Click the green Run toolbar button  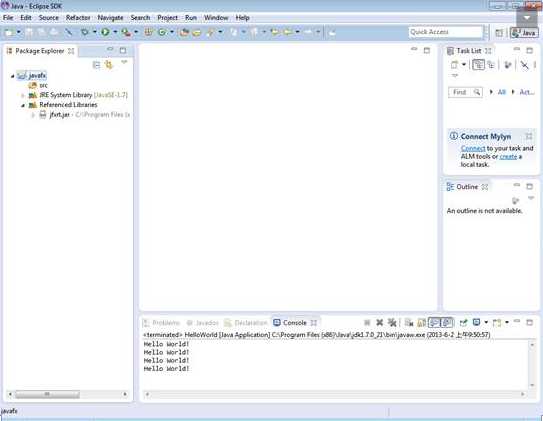pyautogui.click(x=105, y=32)
